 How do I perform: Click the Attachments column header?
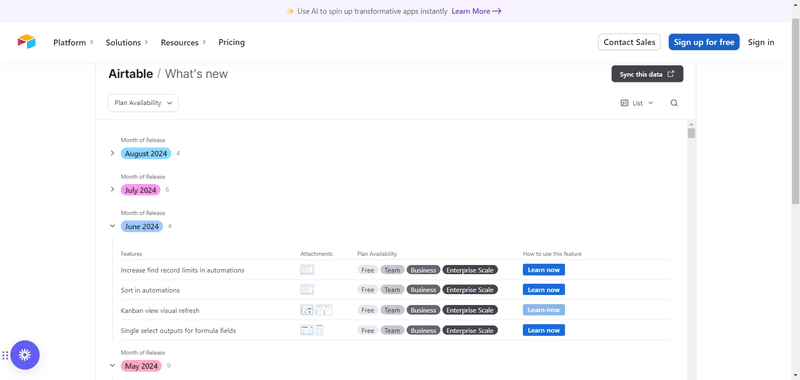tap(316, 254)
